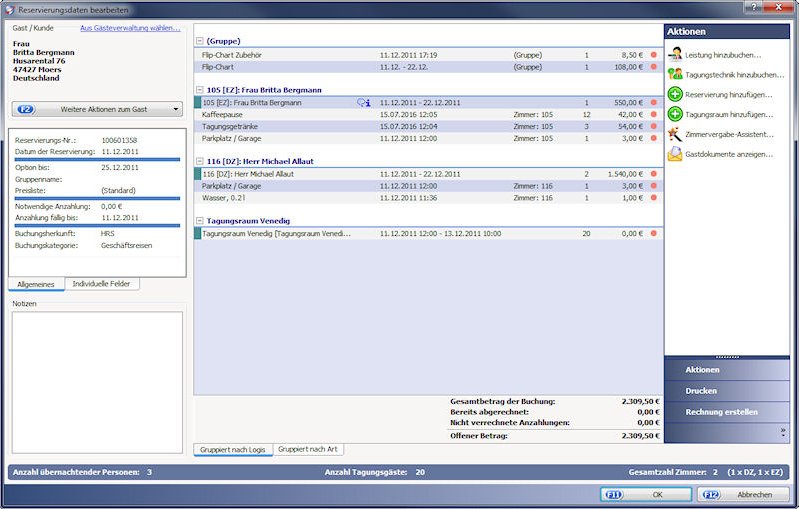Select the Kaffeepause row

(x=428, y=115)
